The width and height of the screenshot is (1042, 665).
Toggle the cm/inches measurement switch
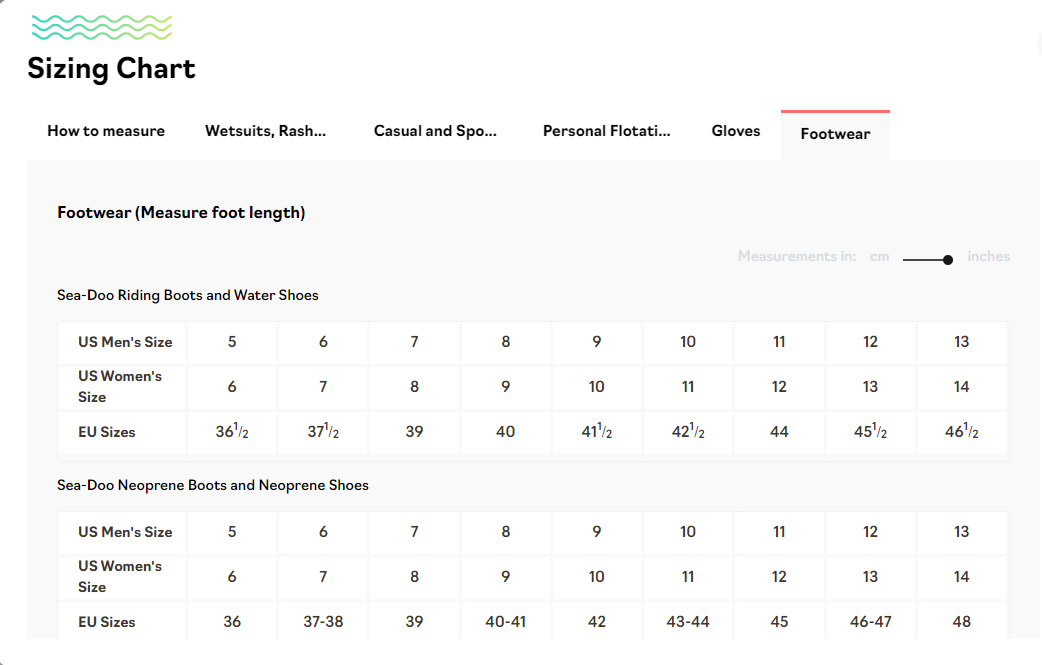[x=927, y=259]
